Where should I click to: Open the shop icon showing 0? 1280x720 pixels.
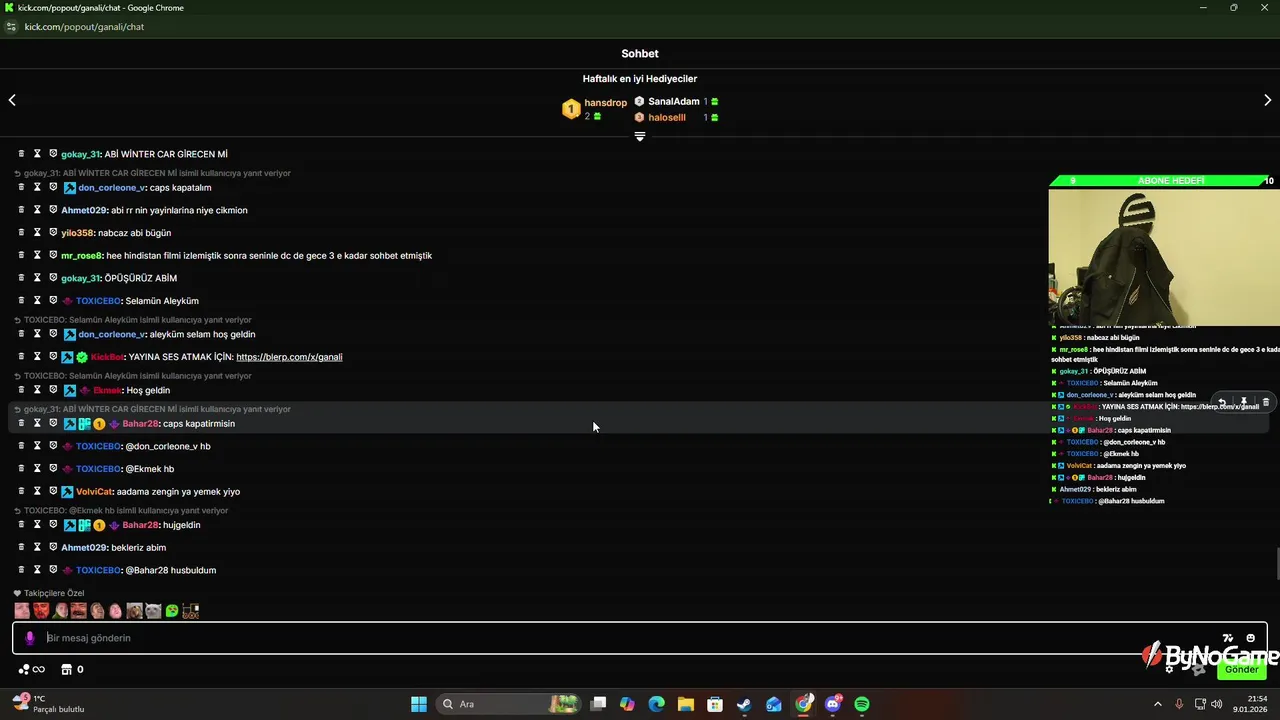[72, 669]
